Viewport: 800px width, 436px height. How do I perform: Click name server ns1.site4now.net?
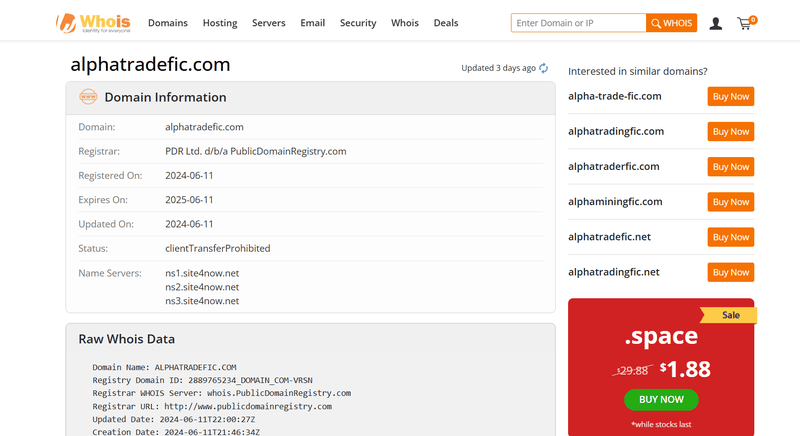coord(202,273)
